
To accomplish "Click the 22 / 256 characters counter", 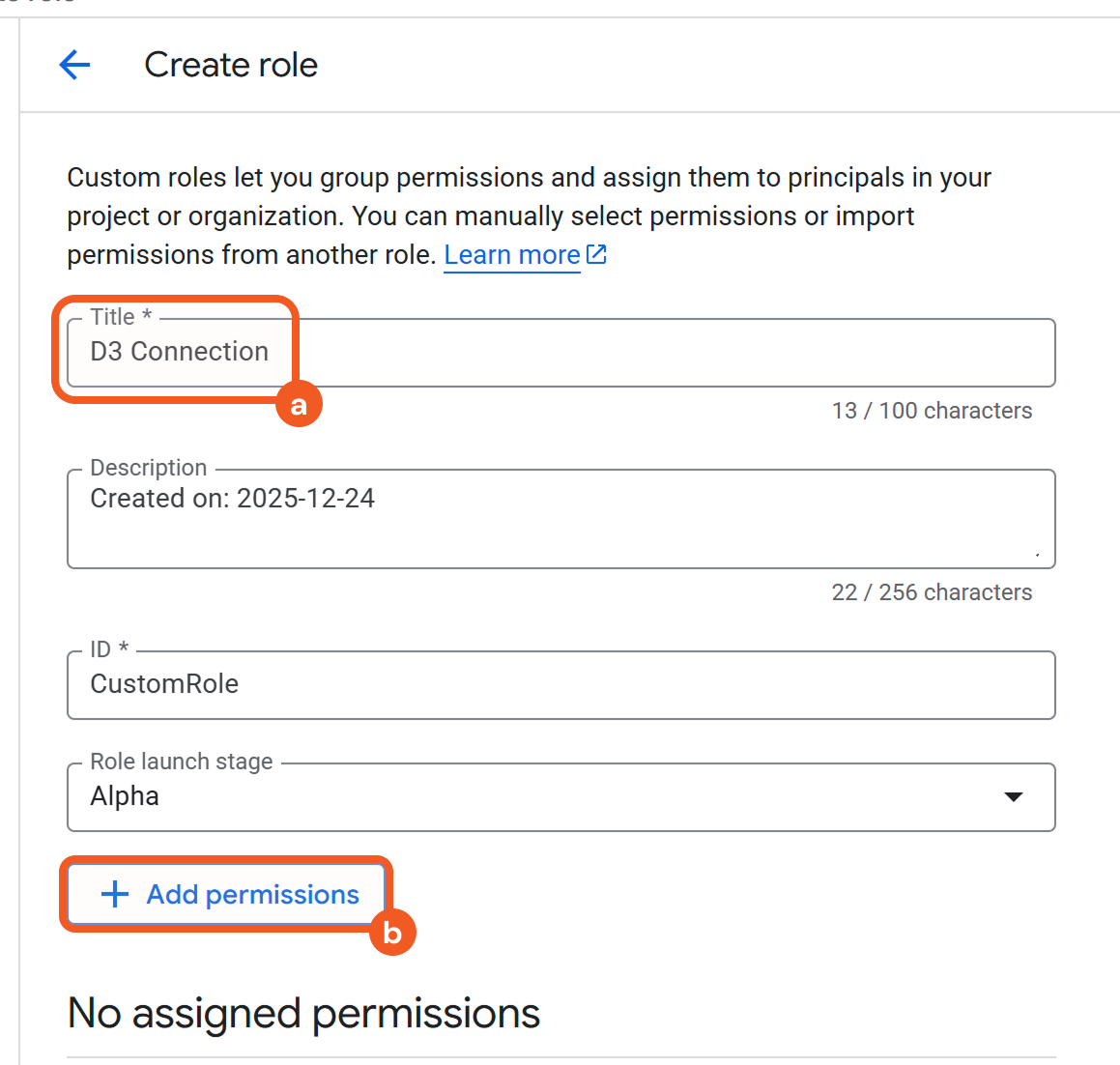I will pyautogui.click(x=932, y=592).
